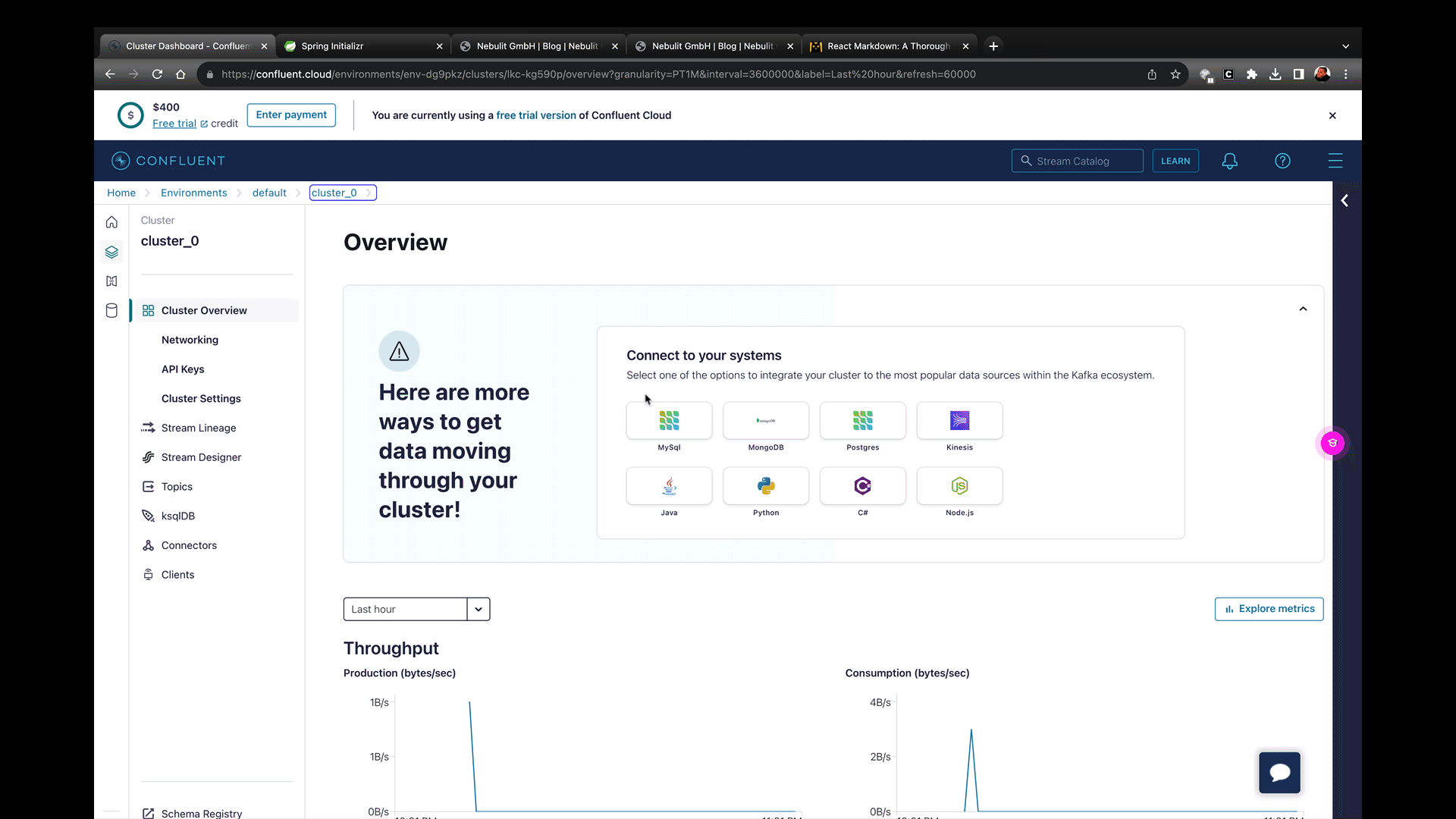This screenshot has height=819, width=1456.
Task: Choose the Kinesis connector tile
Action: (x=959, y=421)
